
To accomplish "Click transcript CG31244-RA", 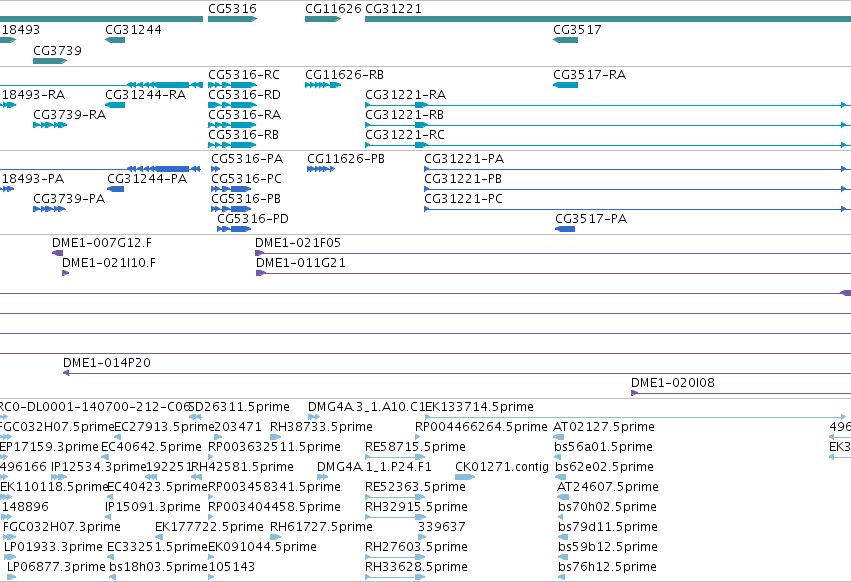I will (x=145, y=95).
